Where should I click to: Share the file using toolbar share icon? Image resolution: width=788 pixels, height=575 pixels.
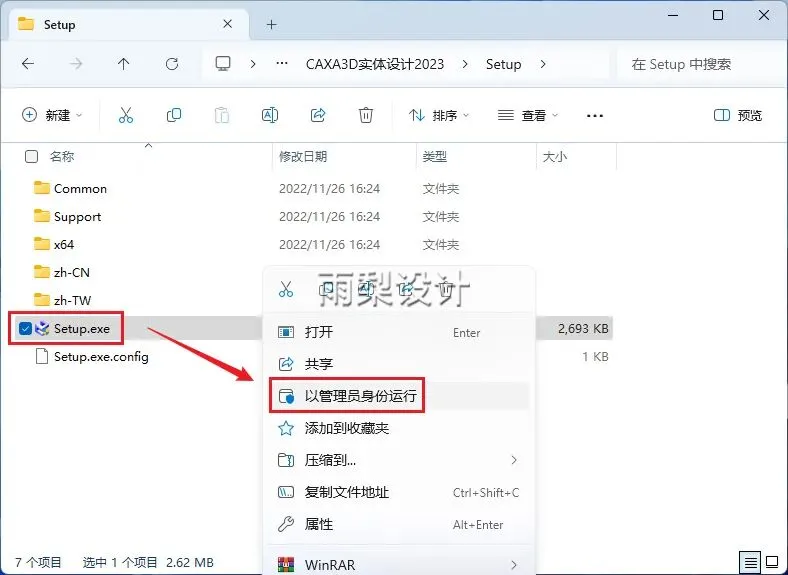tap(318, 115)
